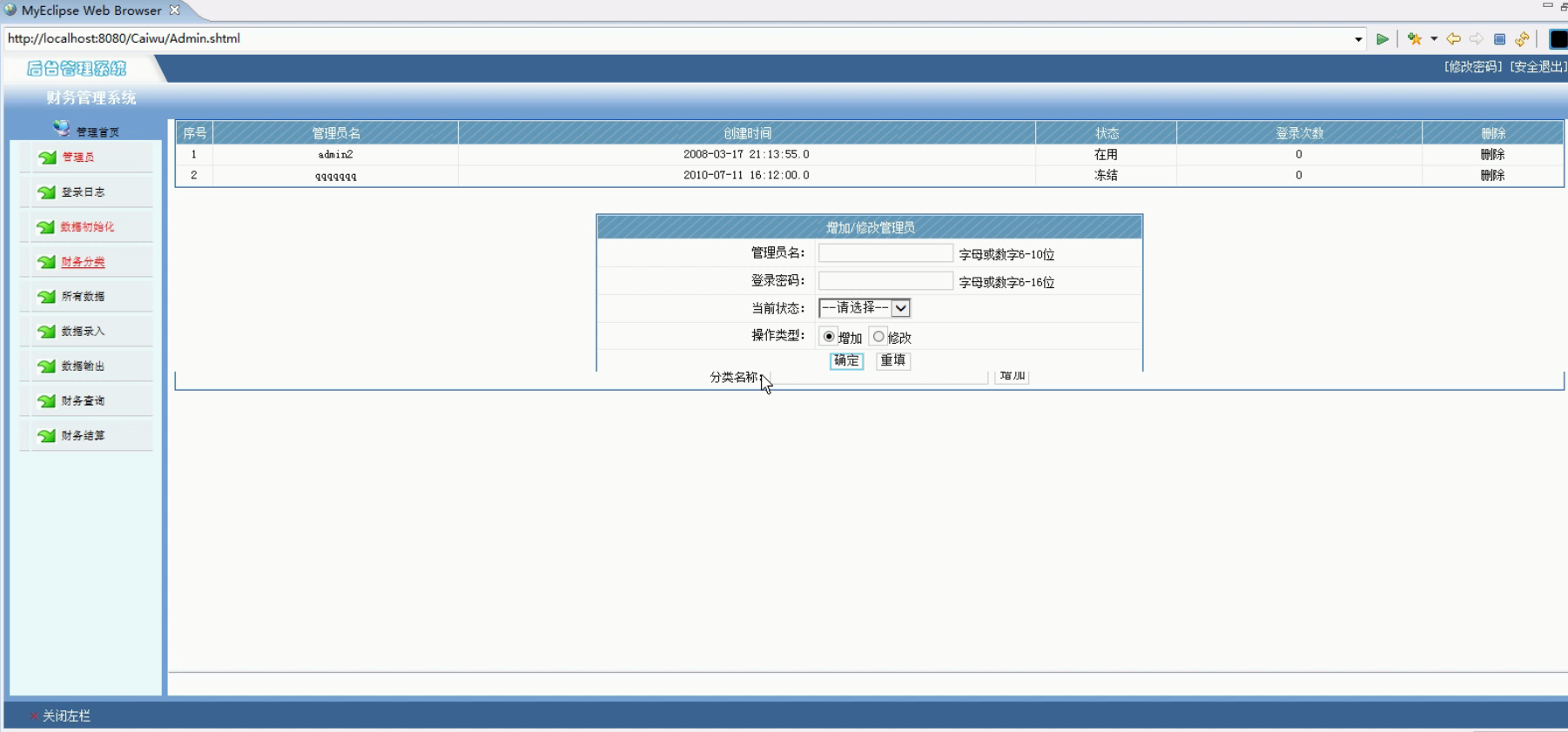Image resolution: width=1568 pixels, height=732 pixels.
Task: Click the green arrow icon beside 数据输出
Action: click(47, 366)
